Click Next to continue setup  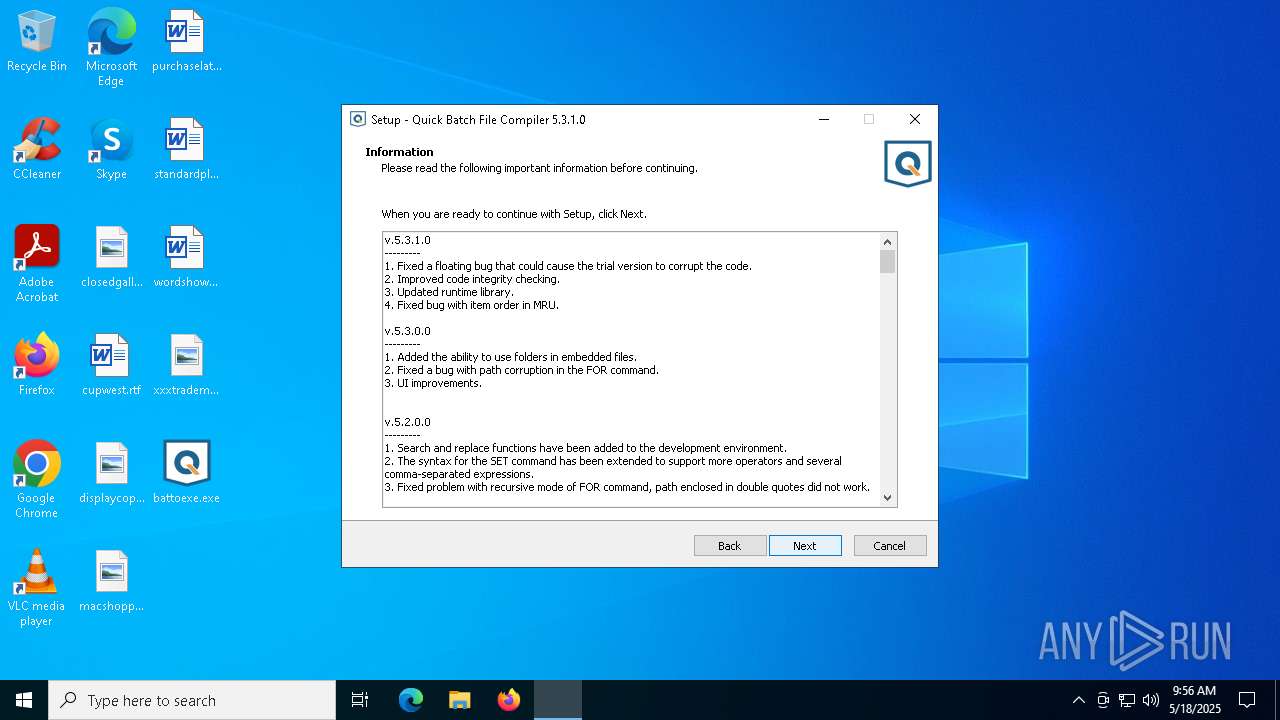[805, 546]
